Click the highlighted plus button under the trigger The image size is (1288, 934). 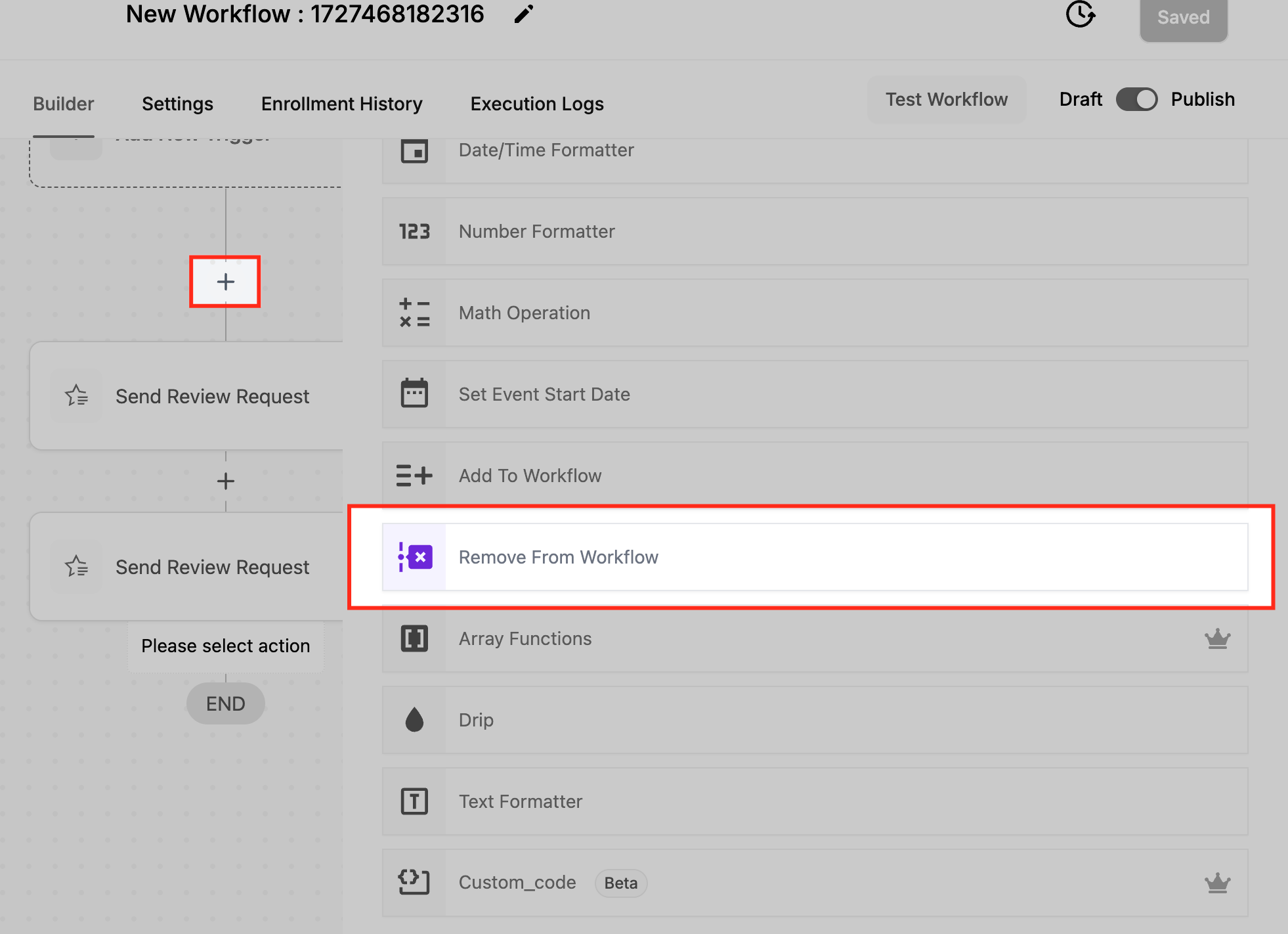point(225,282)
